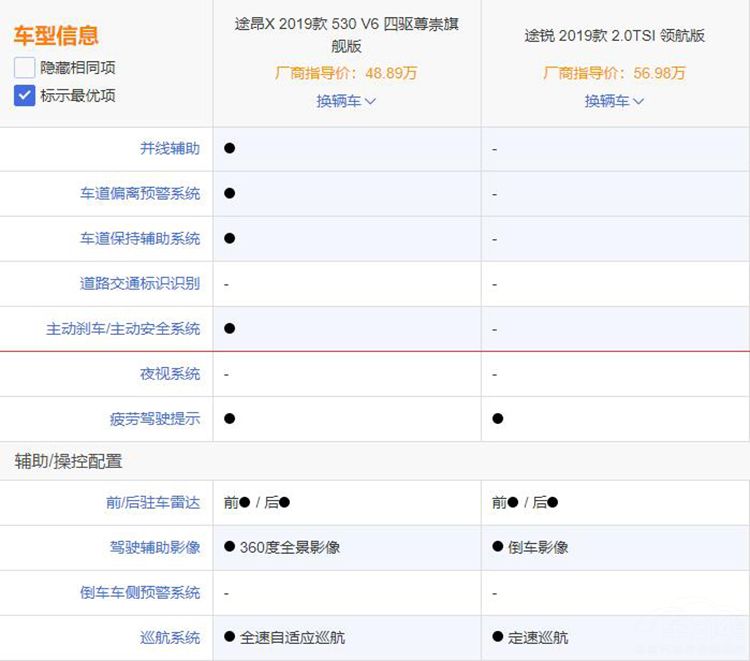This screenshot has height=661, width=750.
Task: Click 主动刹车/主动安全系统 label
Action: coord(123,328)
